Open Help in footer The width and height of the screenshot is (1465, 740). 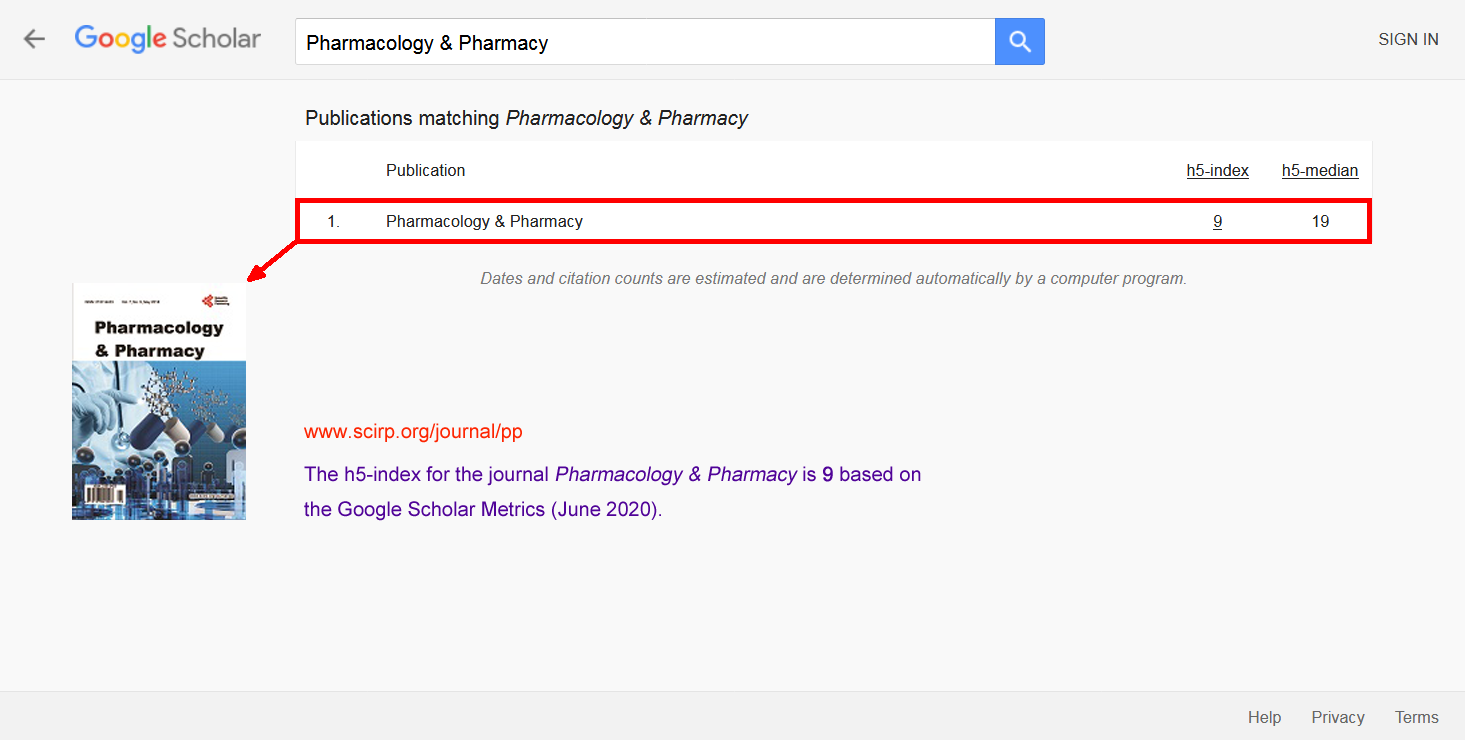click(x=1264, y=717)
